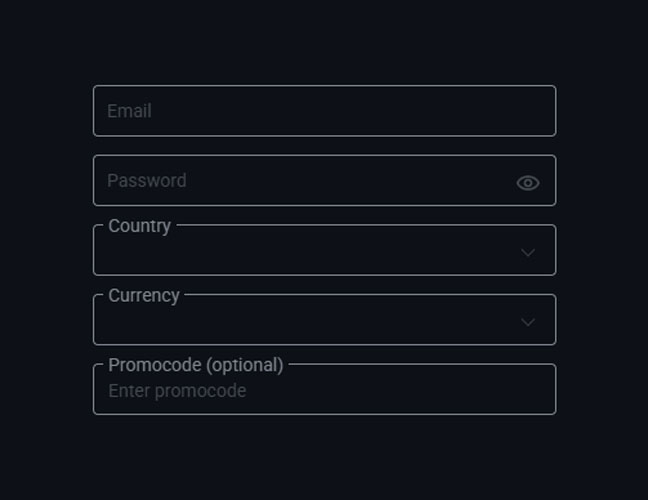Toggle password visibility with the eye icon
The height and width of the screenshot is (500, 648).
528,183
